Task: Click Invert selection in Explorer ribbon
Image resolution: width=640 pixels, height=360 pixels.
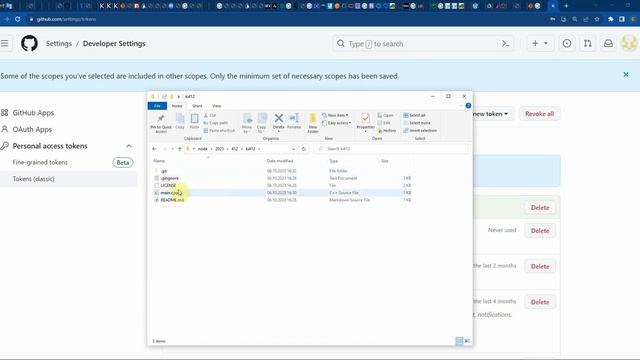Action: (420, 131)
